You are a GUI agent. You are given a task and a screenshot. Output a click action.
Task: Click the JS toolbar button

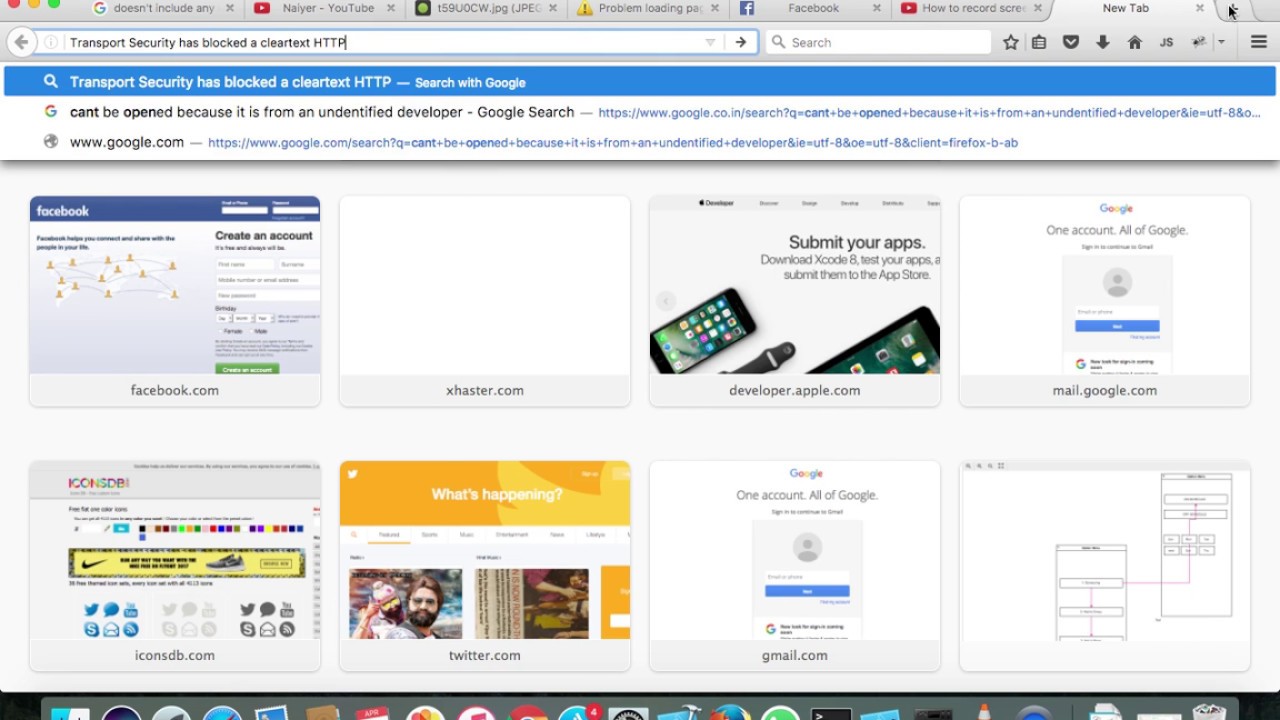click(1166, 42)
